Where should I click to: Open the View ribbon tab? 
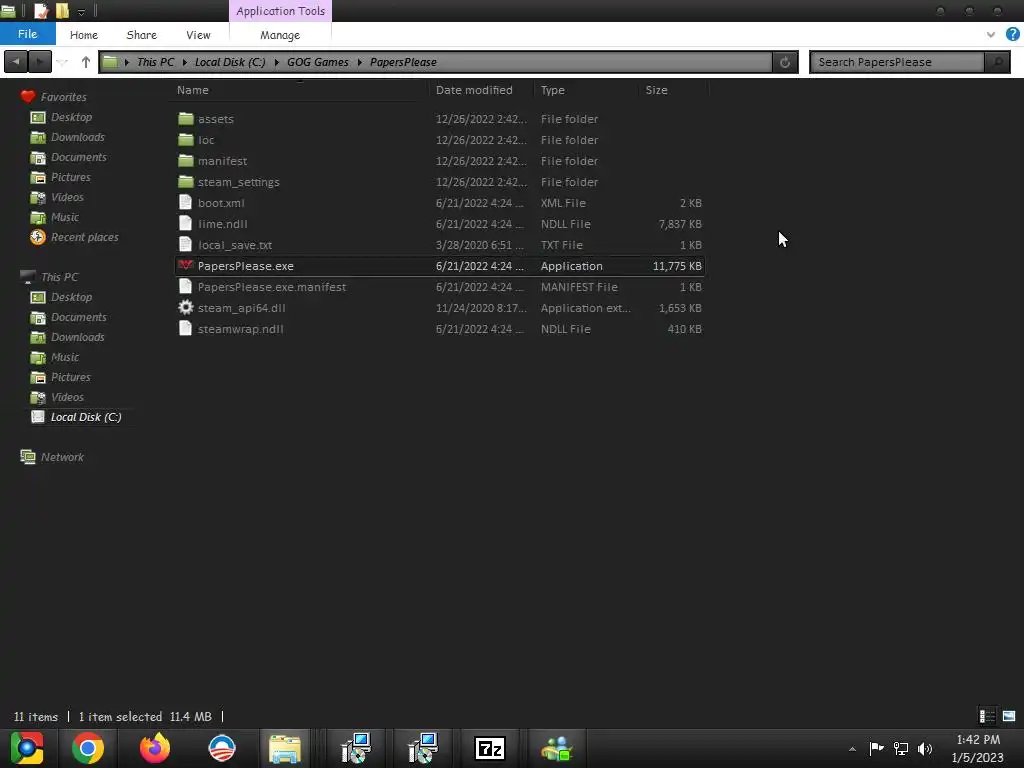pyautogui.click(x=198, y=35)
